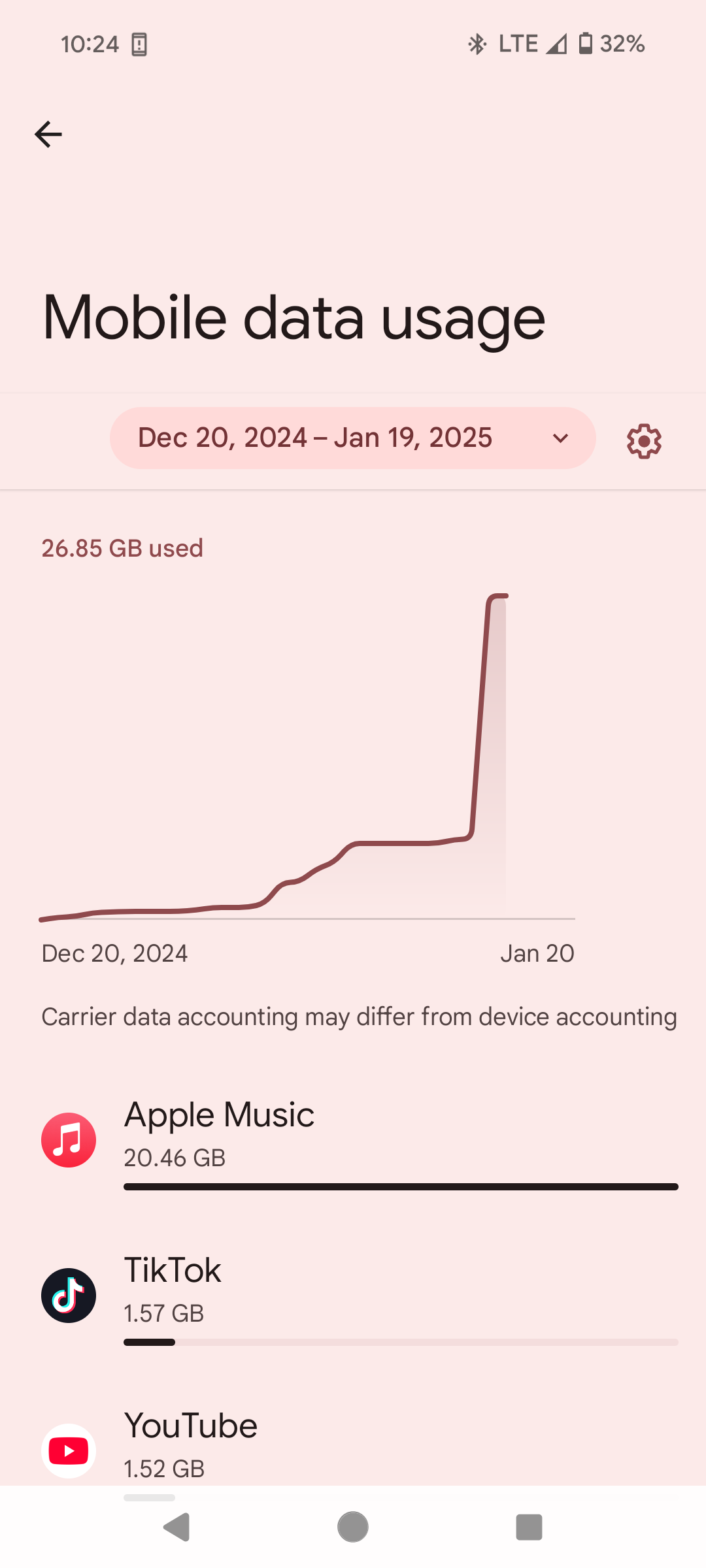Tap the back arrow icon
706x1568 pixels.
48,135
